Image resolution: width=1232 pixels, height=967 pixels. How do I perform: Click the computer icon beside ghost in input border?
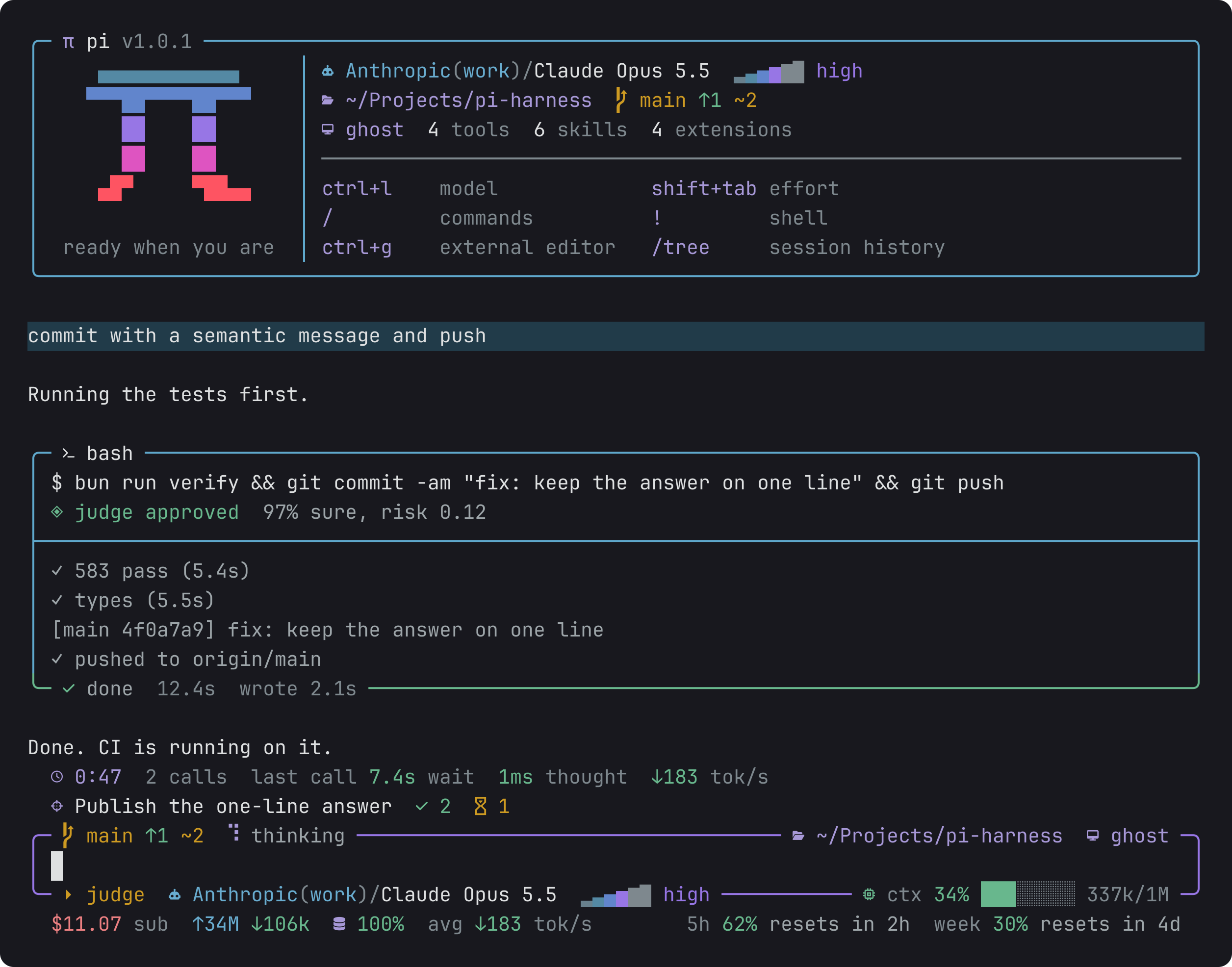click(1093, 836)
